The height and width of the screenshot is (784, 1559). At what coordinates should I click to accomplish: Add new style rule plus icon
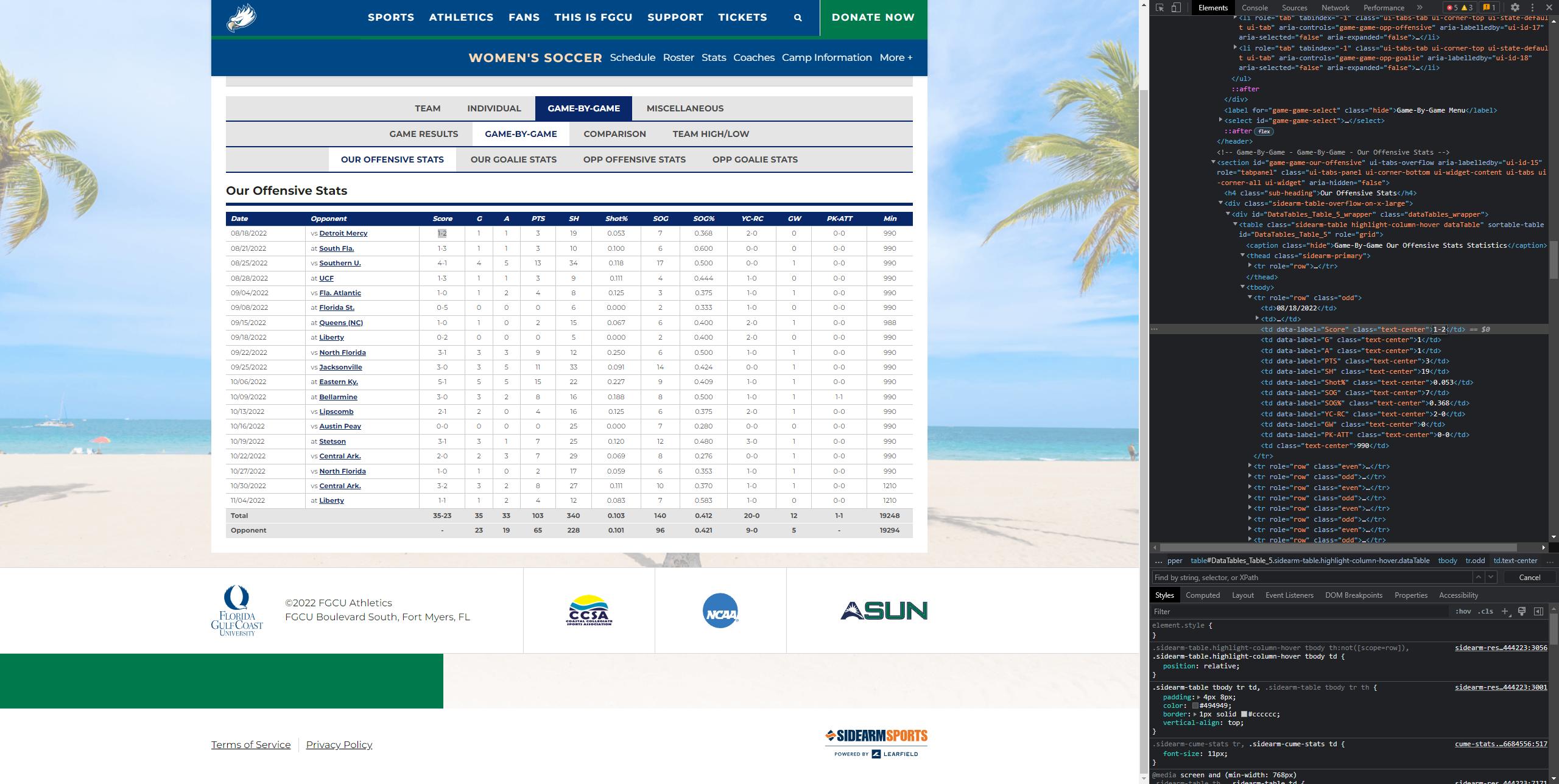1504,611
